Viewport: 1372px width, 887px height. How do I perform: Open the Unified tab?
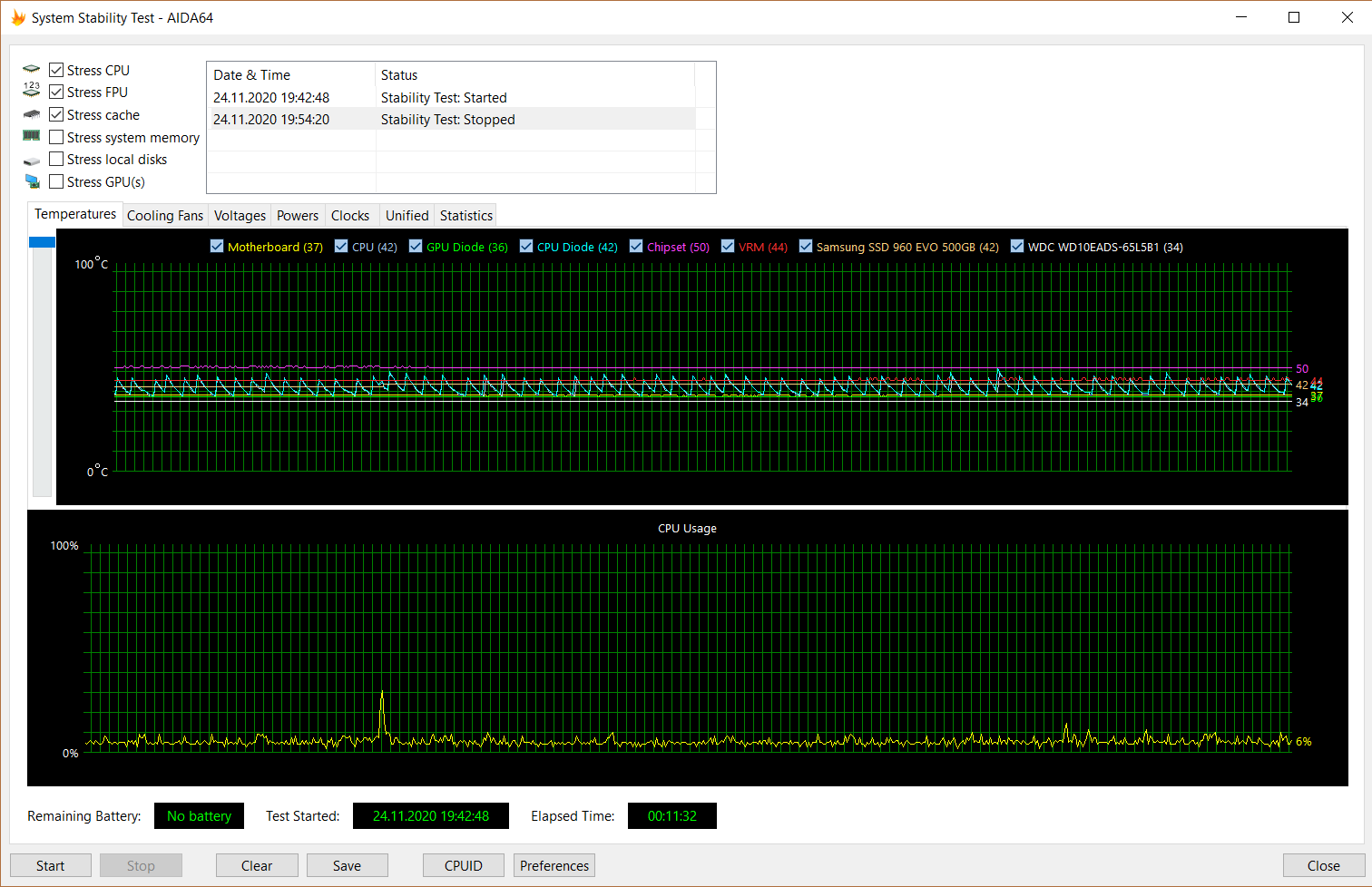point(407,215)
